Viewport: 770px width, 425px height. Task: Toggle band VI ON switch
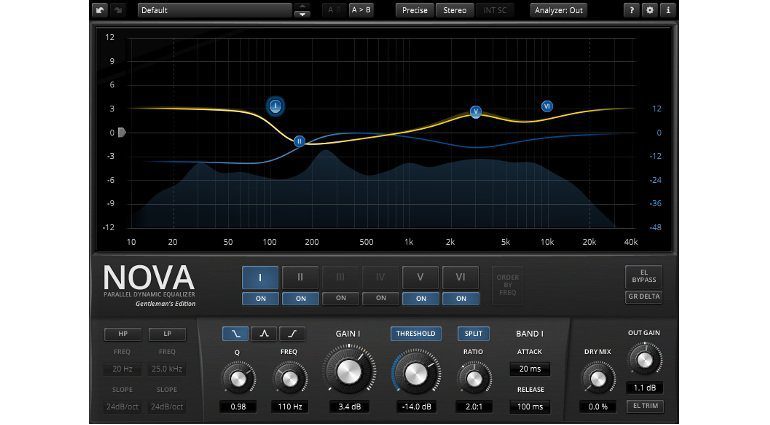click(x=461, y=298)
